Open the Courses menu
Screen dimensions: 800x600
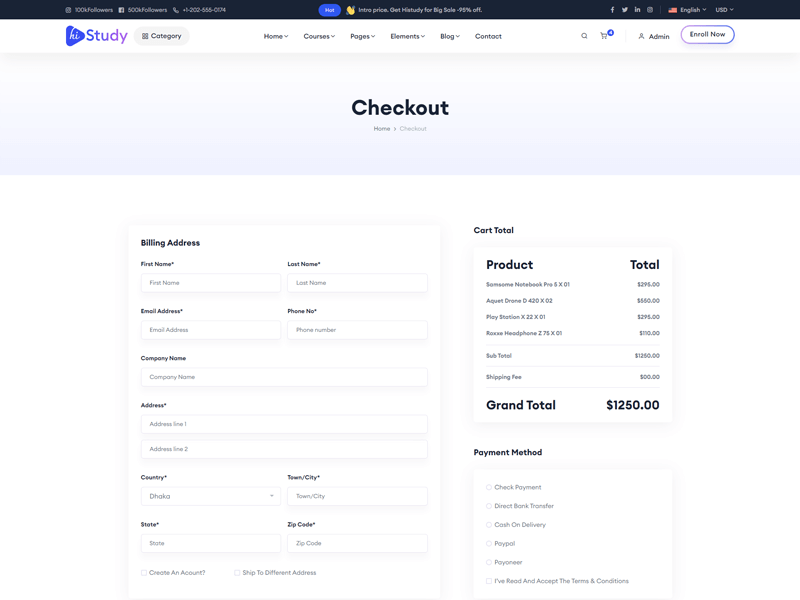point(319,36)
